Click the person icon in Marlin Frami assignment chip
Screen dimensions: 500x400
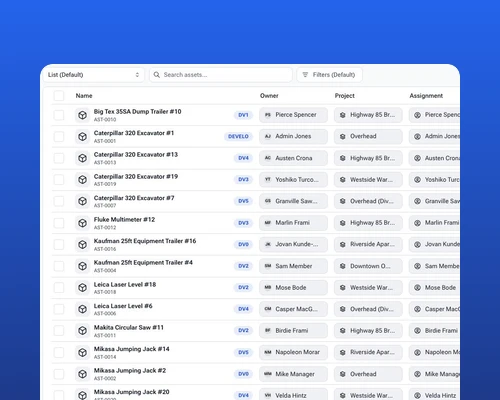click(417, 223)
